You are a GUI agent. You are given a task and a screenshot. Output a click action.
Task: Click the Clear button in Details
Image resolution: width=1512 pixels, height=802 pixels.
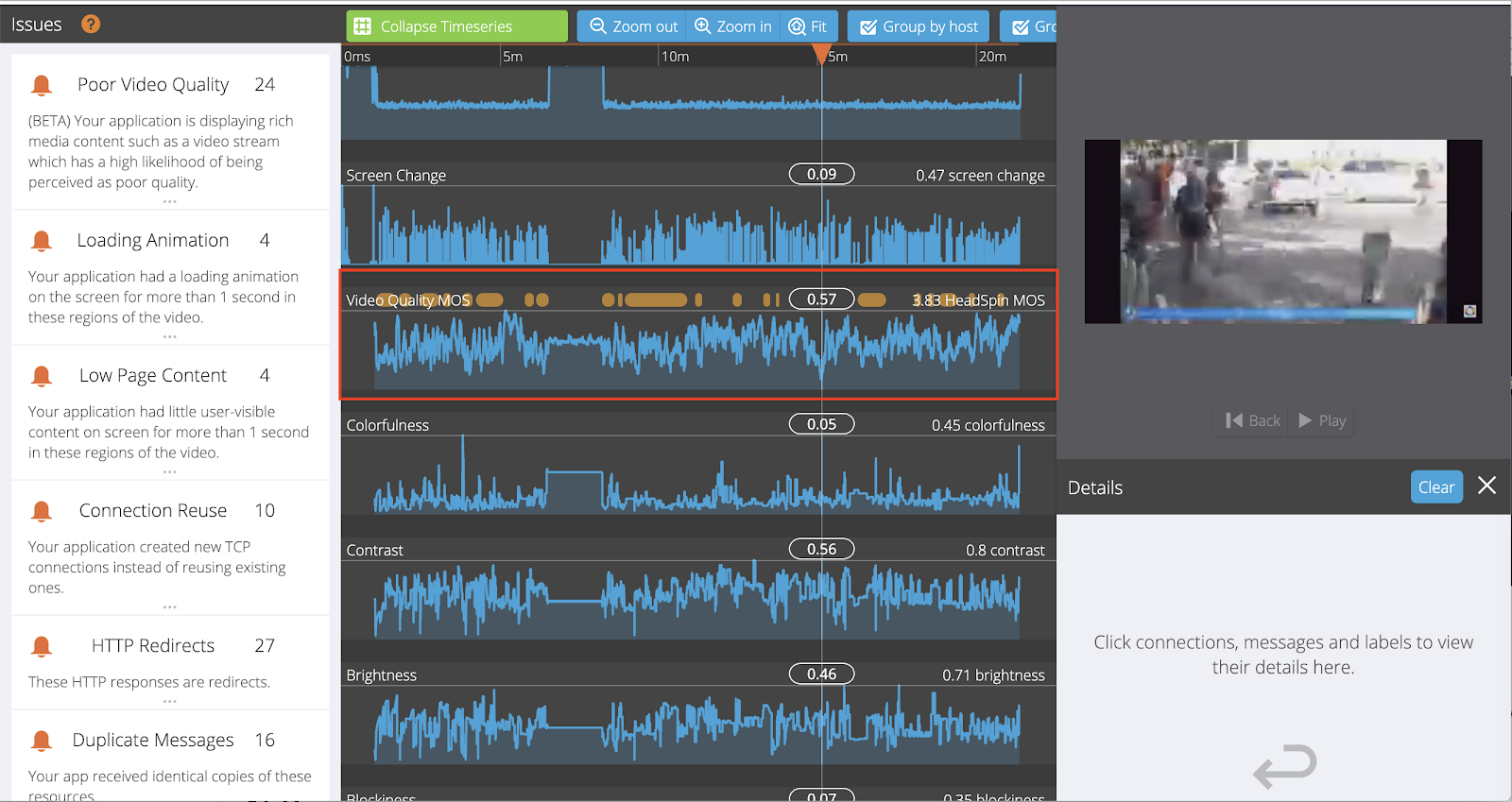(x=1436, y=487)
